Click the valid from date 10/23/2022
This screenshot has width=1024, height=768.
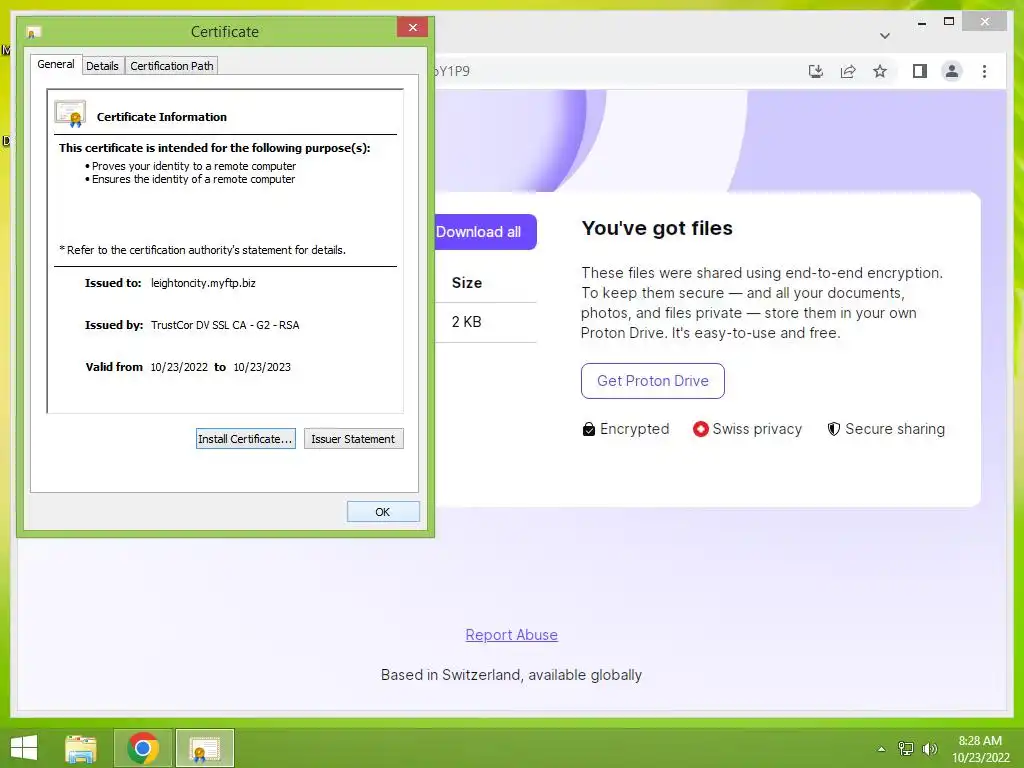[x=179, y=367]
